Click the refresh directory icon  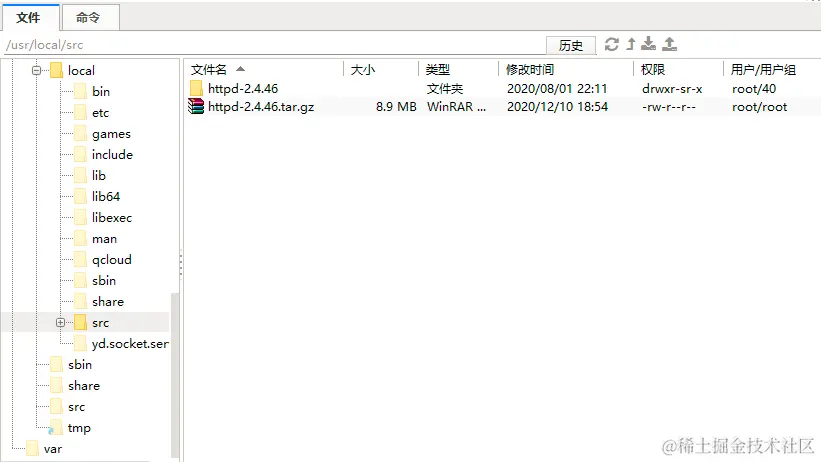coord(612,45)
